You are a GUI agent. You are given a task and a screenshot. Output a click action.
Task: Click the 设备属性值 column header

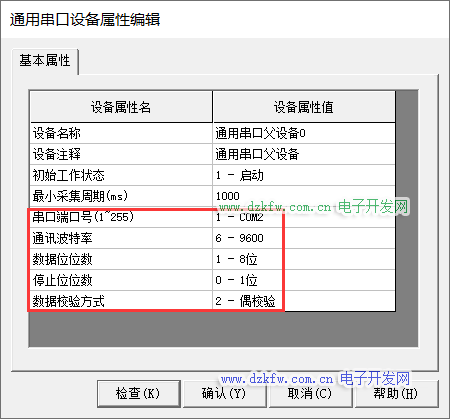coord(304,107)
